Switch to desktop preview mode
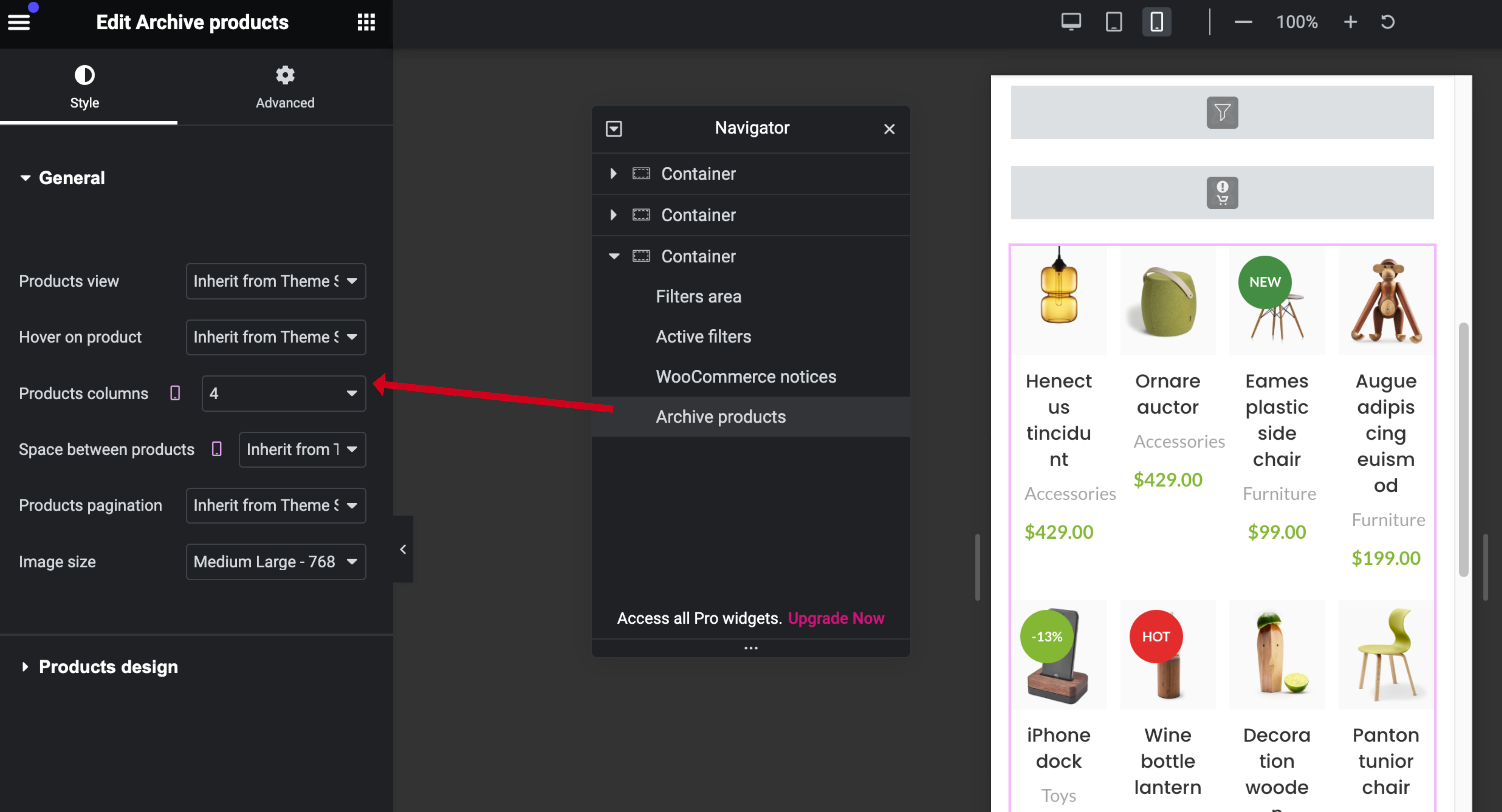The height and width of the screenshot is (812, 1502). (x=1071, y=22)
